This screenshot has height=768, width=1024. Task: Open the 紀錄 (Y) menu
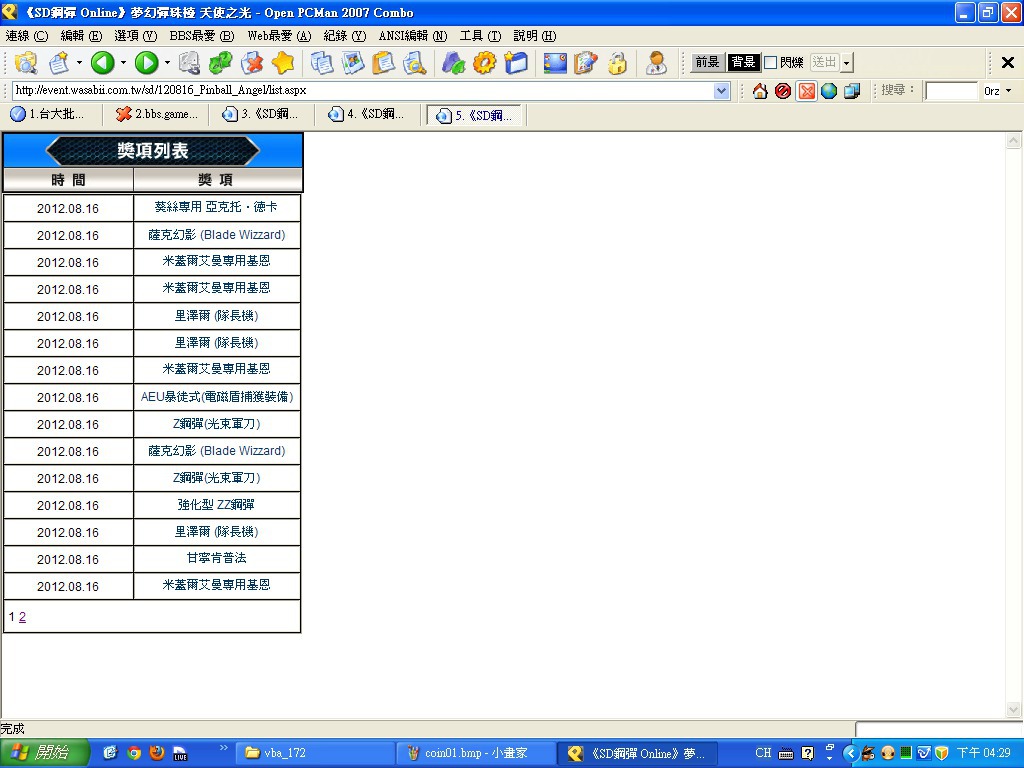tap(345, 36)
